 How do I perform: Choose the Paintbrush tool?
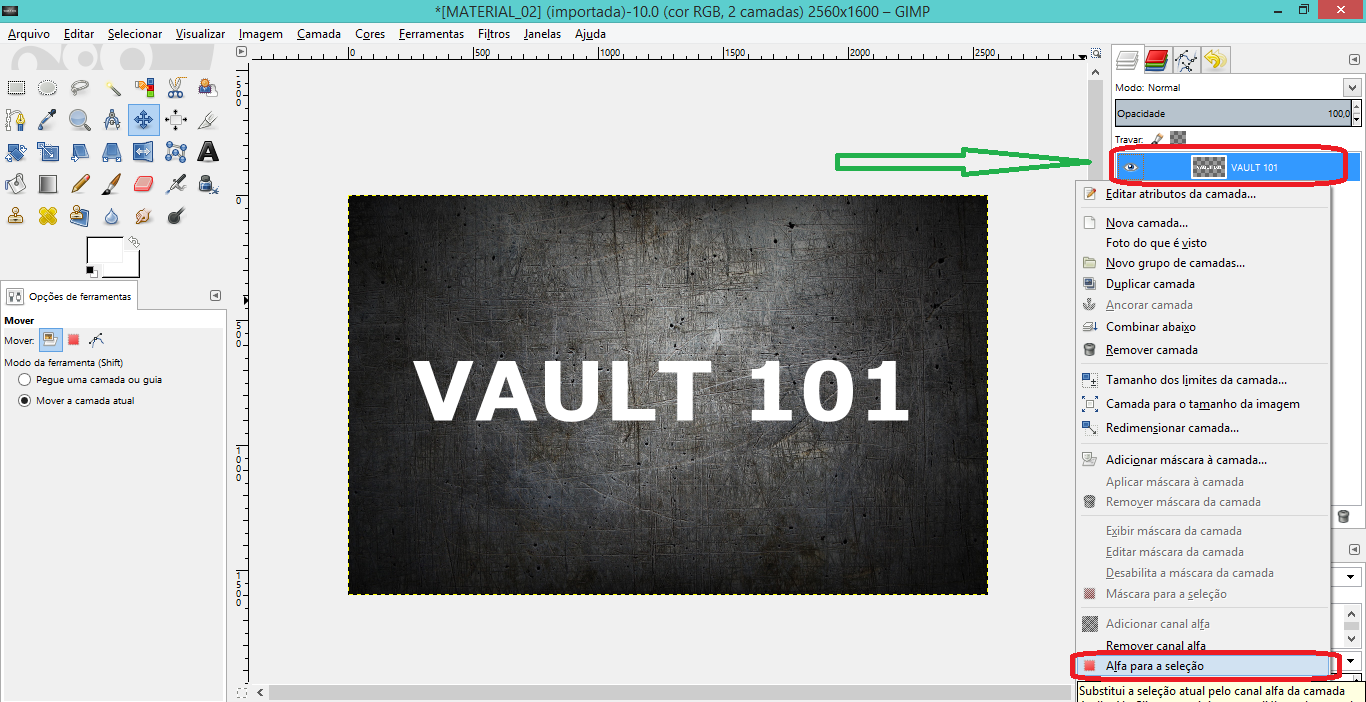click(112, 184)
